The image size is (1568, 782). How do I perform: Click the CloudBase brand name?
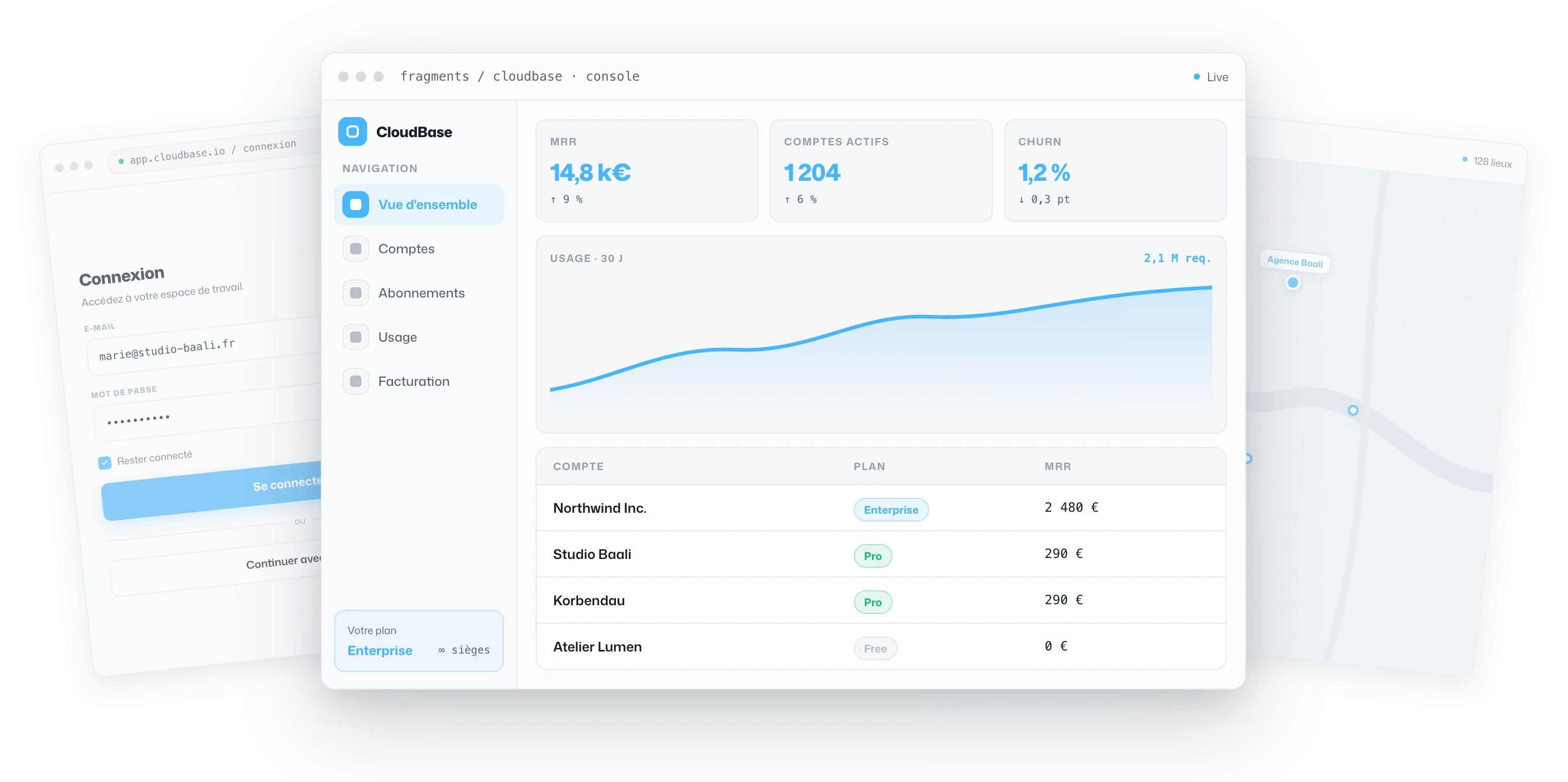[x=414, y=132]
